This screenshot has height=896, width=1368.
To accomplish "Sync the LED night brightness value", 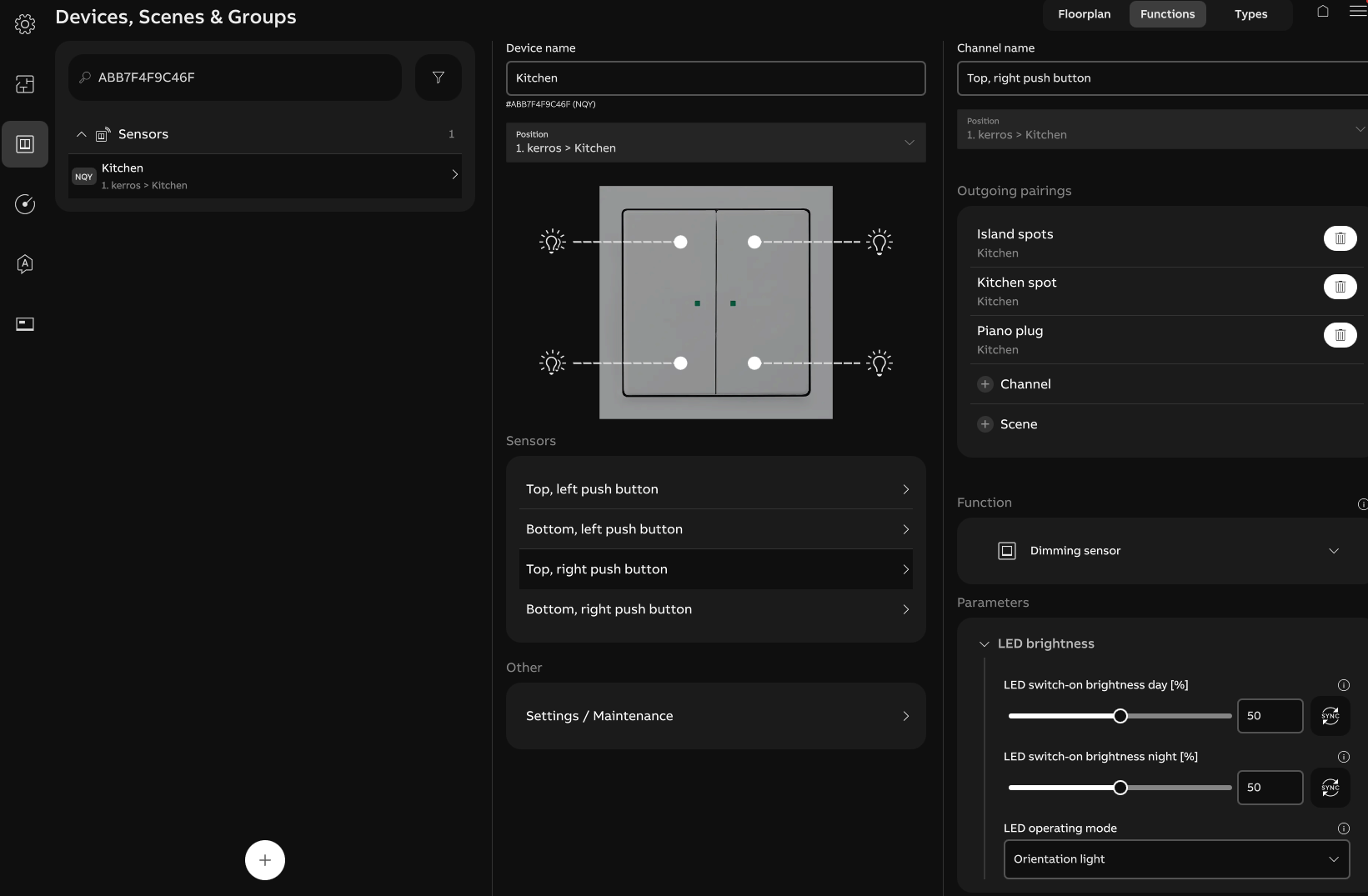I will point(1330,788).
